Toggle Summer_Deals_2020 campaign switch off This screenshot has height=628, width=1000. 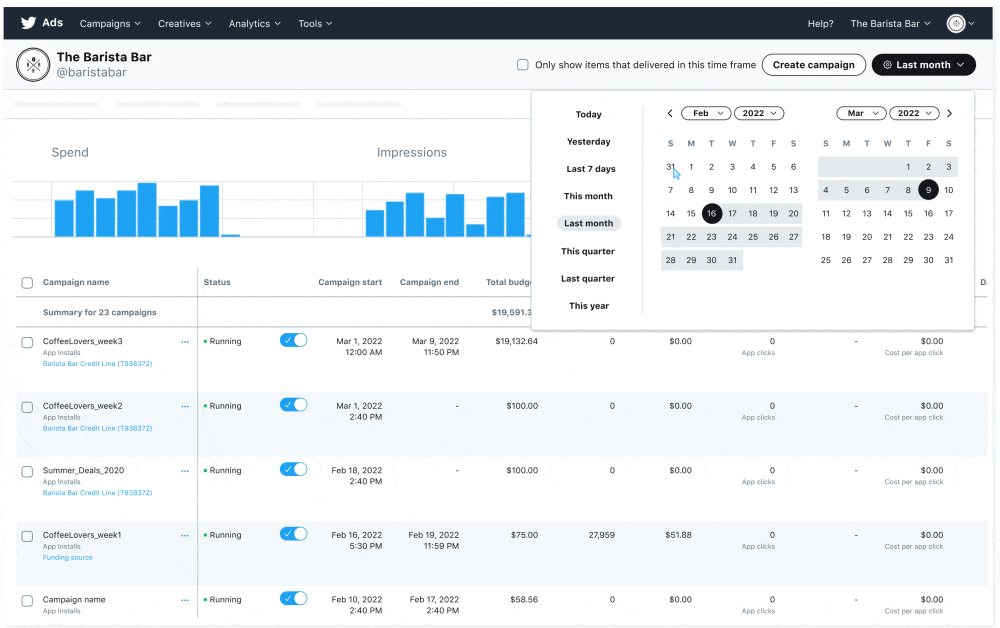point(293,469)
